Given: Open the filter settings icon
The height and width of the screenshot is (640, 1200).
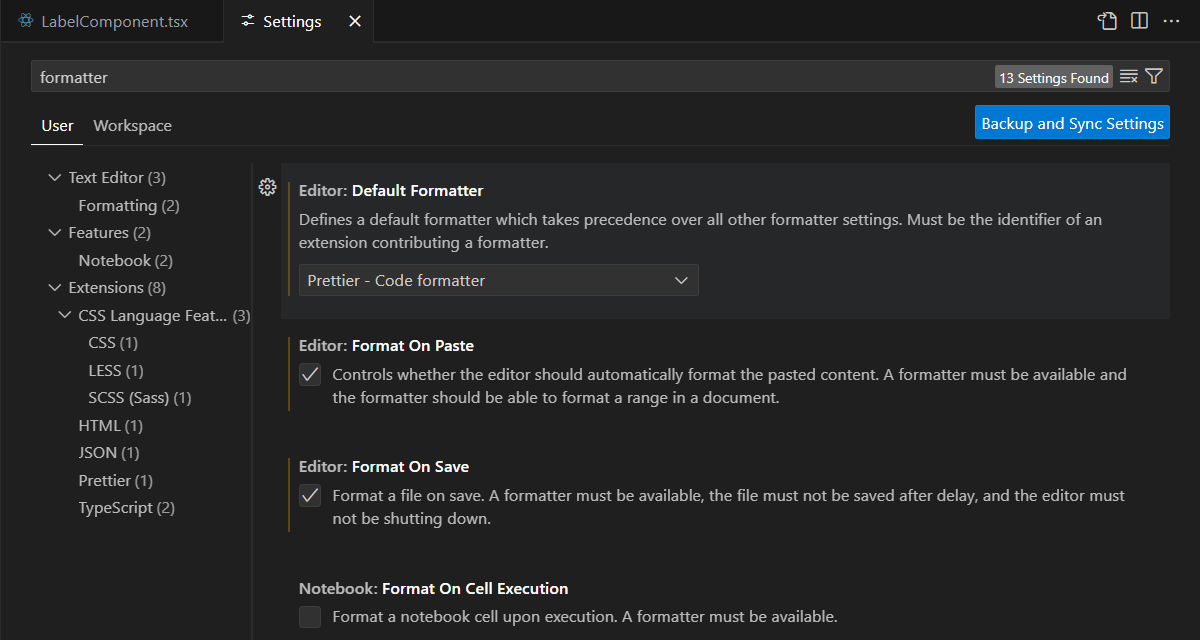Looking at the screenshot, I should click(1155, 76).
